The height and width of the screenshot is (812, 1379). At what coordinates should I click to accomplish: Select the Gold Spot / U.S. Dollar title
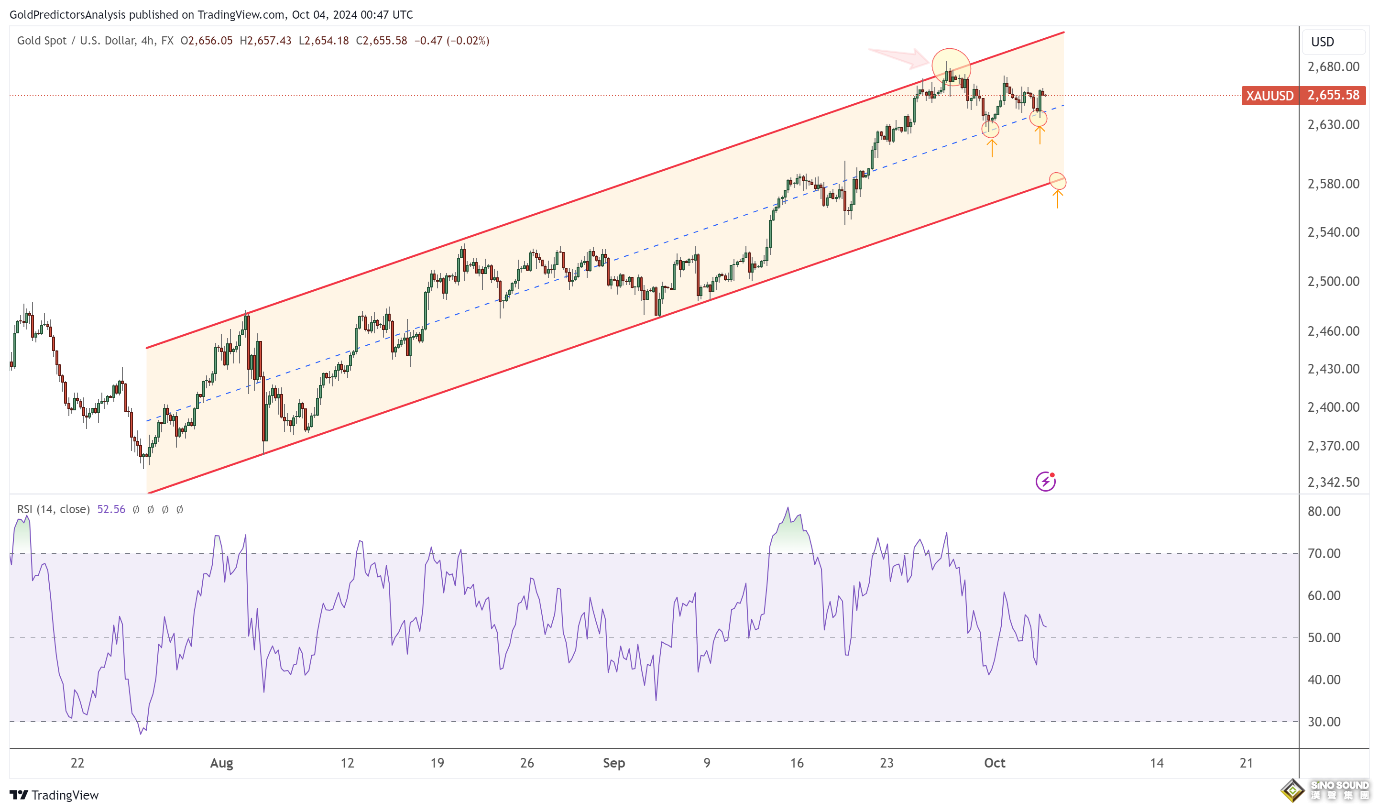[x=95, y=40]
